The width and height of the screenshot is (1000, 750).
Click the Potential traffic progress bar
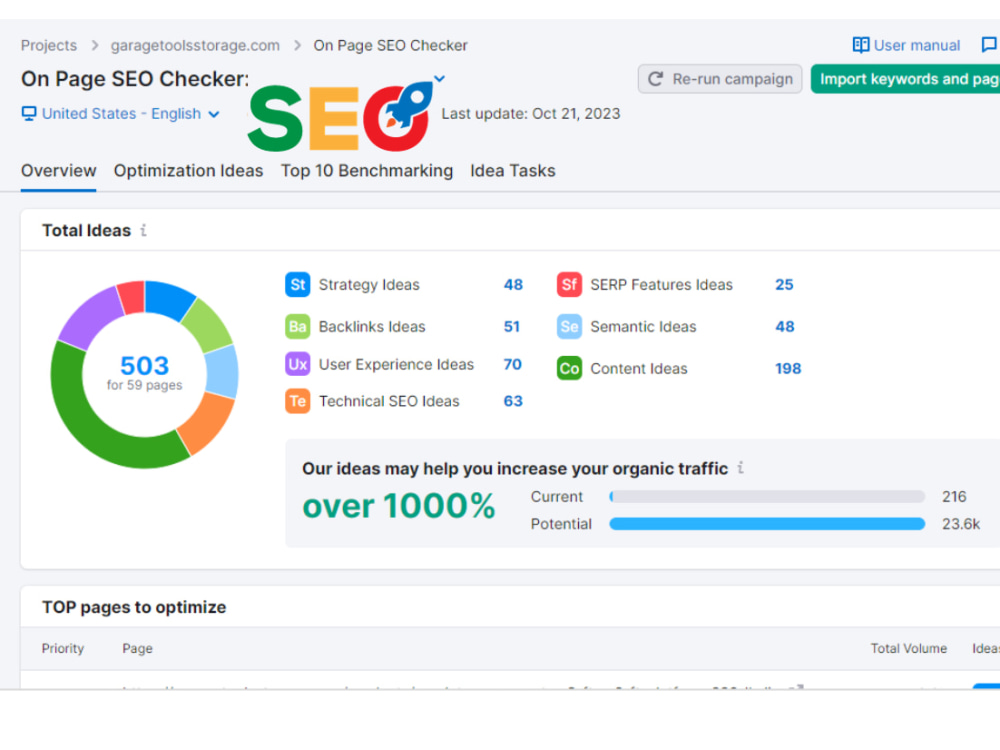tap(767, 524)
